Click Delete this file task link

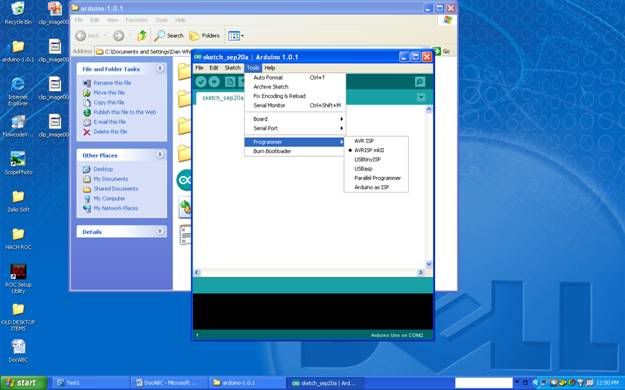pyautogui.click(x=110, y=132)
